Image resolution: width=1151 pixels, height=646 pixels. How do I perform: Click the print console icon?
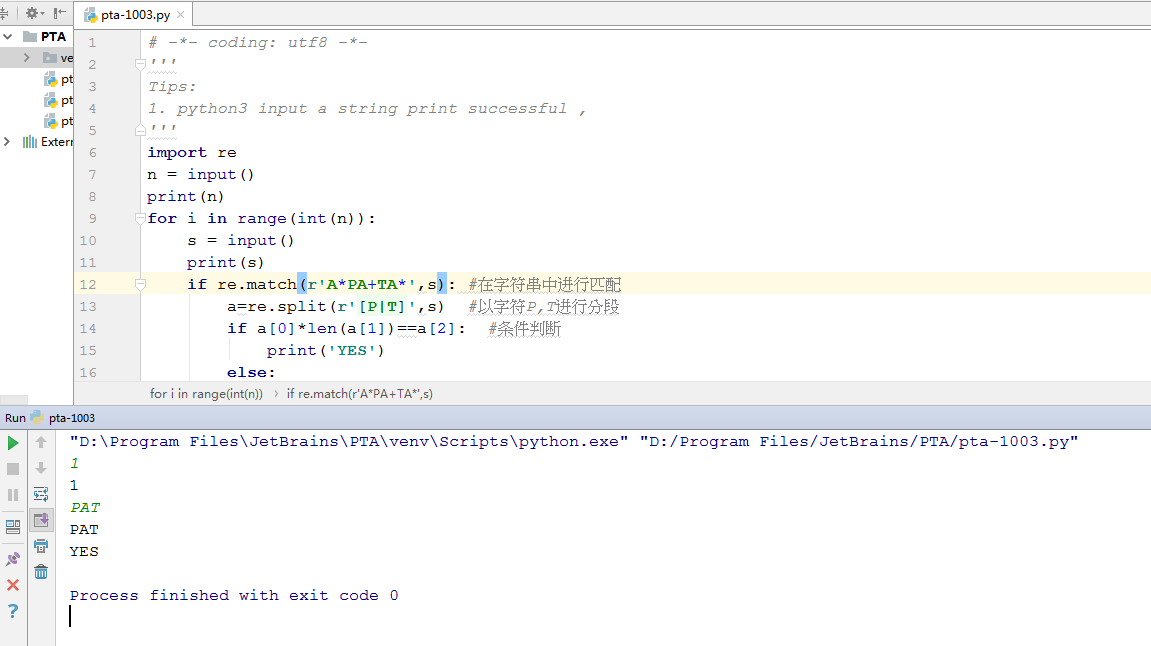[40, 546]
